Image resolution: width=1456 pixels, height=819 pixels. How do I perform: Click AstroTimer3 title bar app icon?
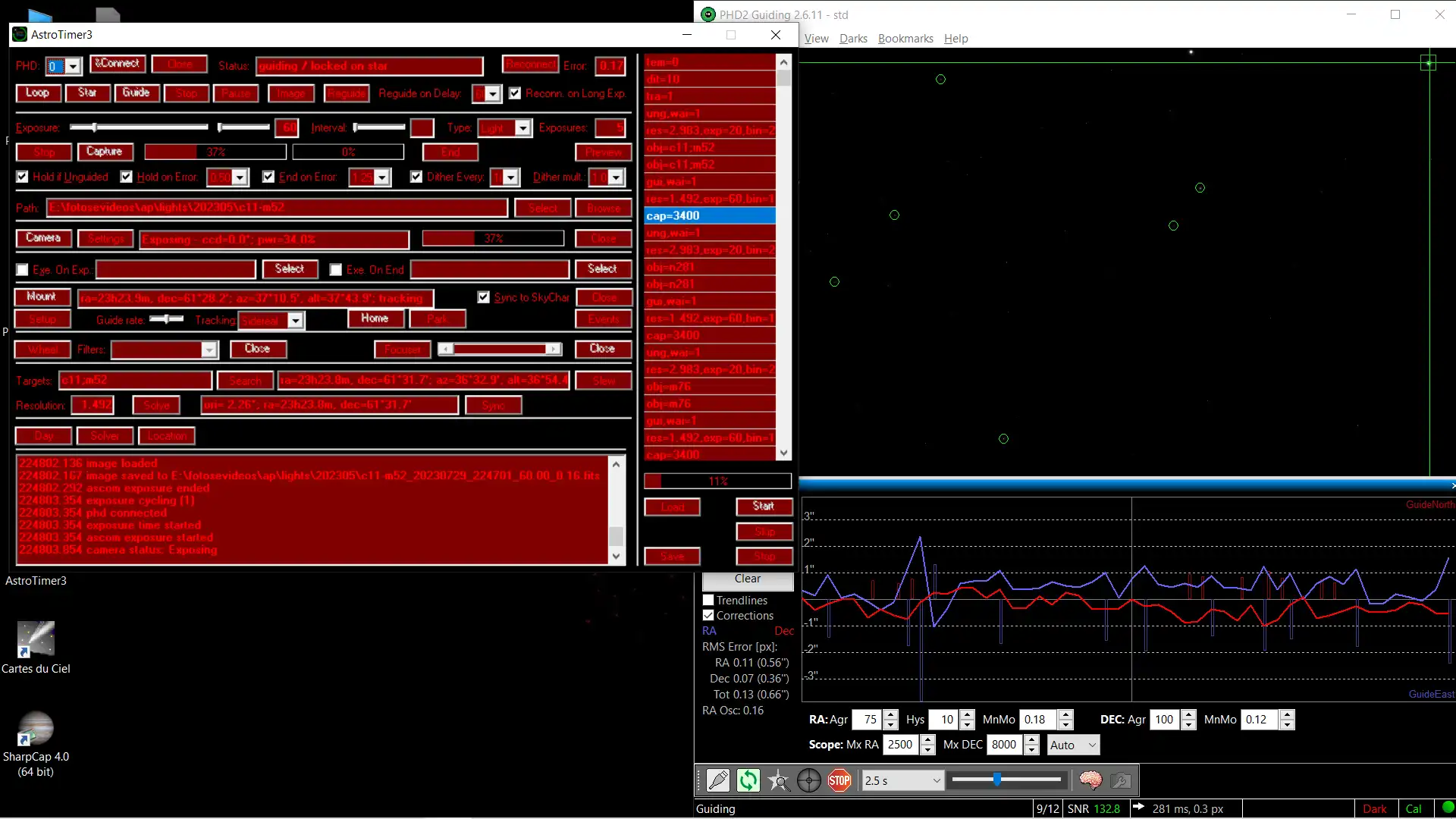[20, 35]
